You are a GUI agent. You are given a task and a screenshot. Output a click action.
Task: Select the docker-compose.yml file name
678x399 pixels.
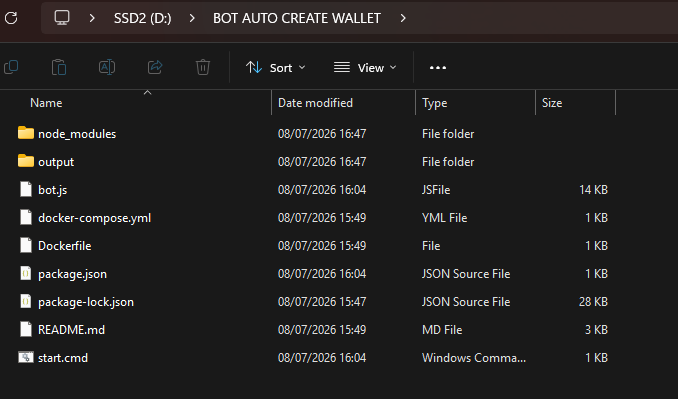click(x=94, y=218)
